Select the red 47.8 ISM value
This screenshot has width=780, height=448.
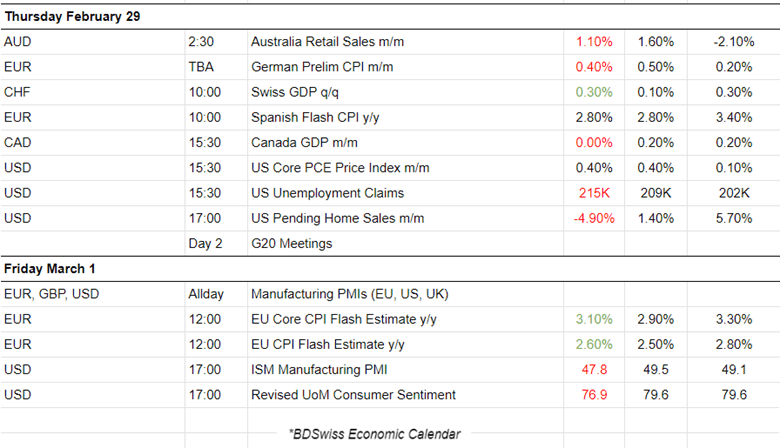[x=594, y=369]
